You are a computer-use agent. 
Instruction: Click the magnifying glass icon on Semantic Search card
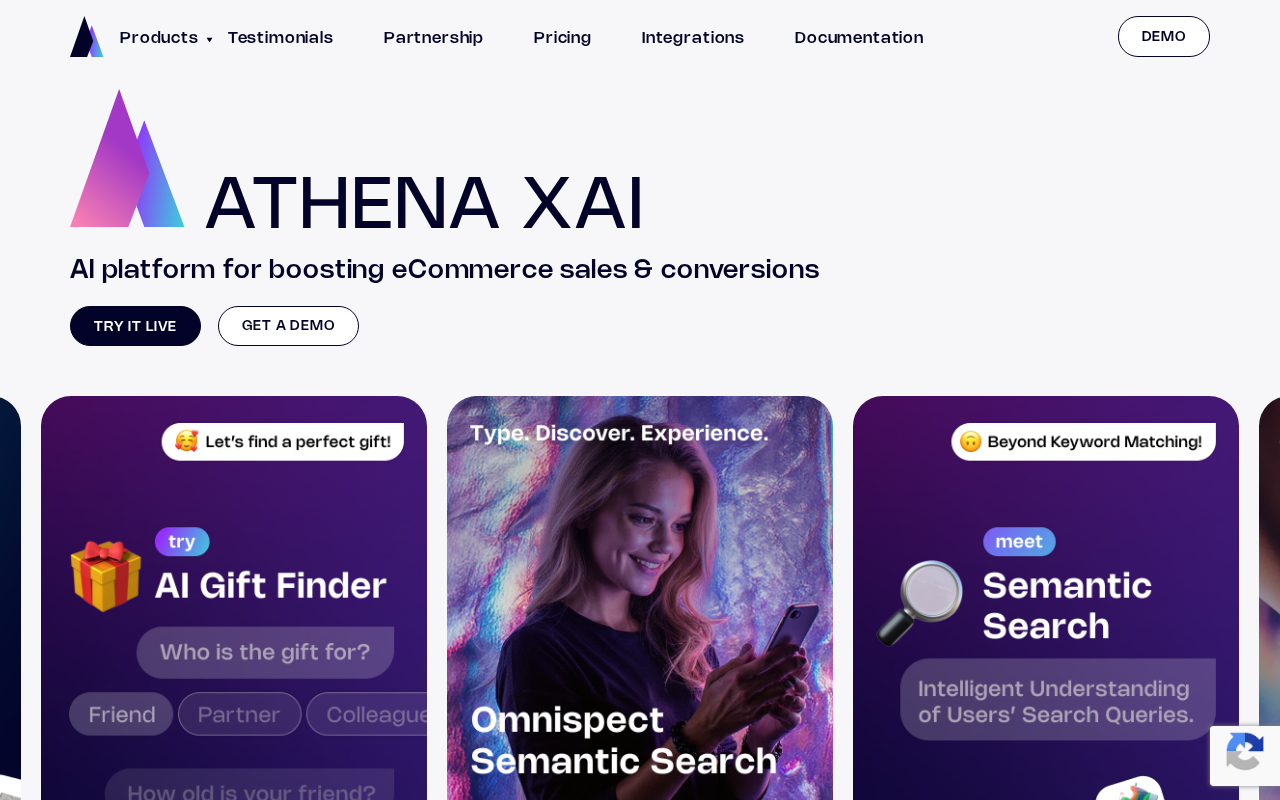point(920,602)
